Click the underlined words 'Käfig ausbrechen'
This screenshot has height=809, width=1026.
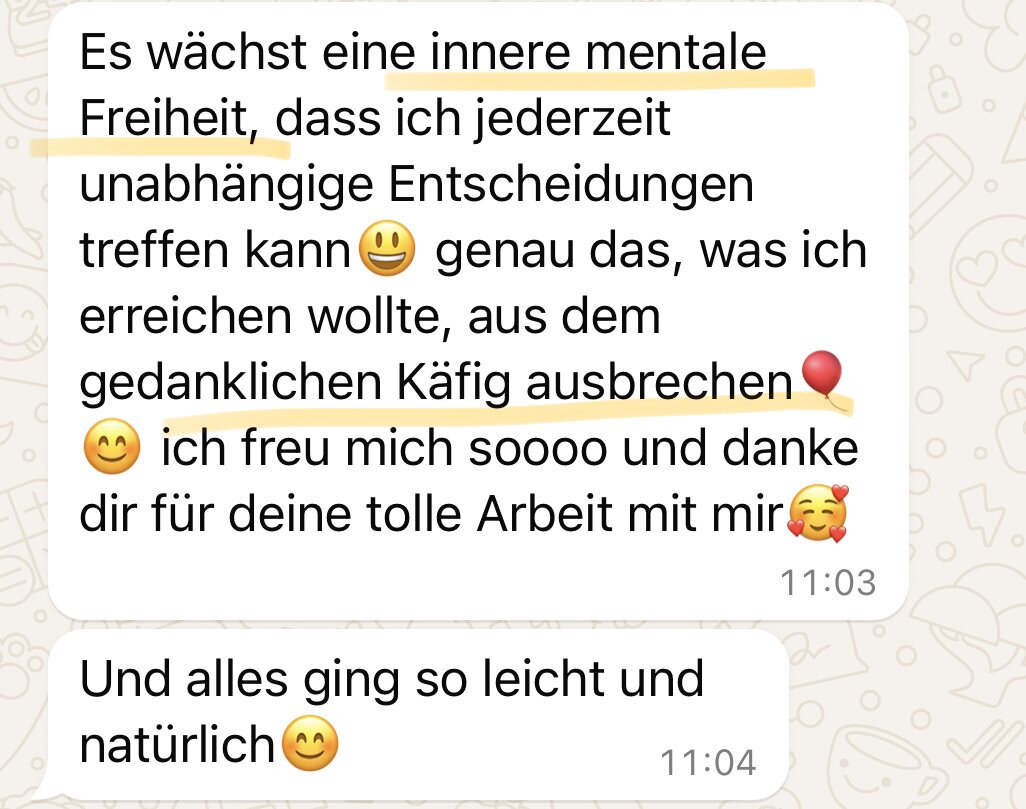[x=594, y=382]
